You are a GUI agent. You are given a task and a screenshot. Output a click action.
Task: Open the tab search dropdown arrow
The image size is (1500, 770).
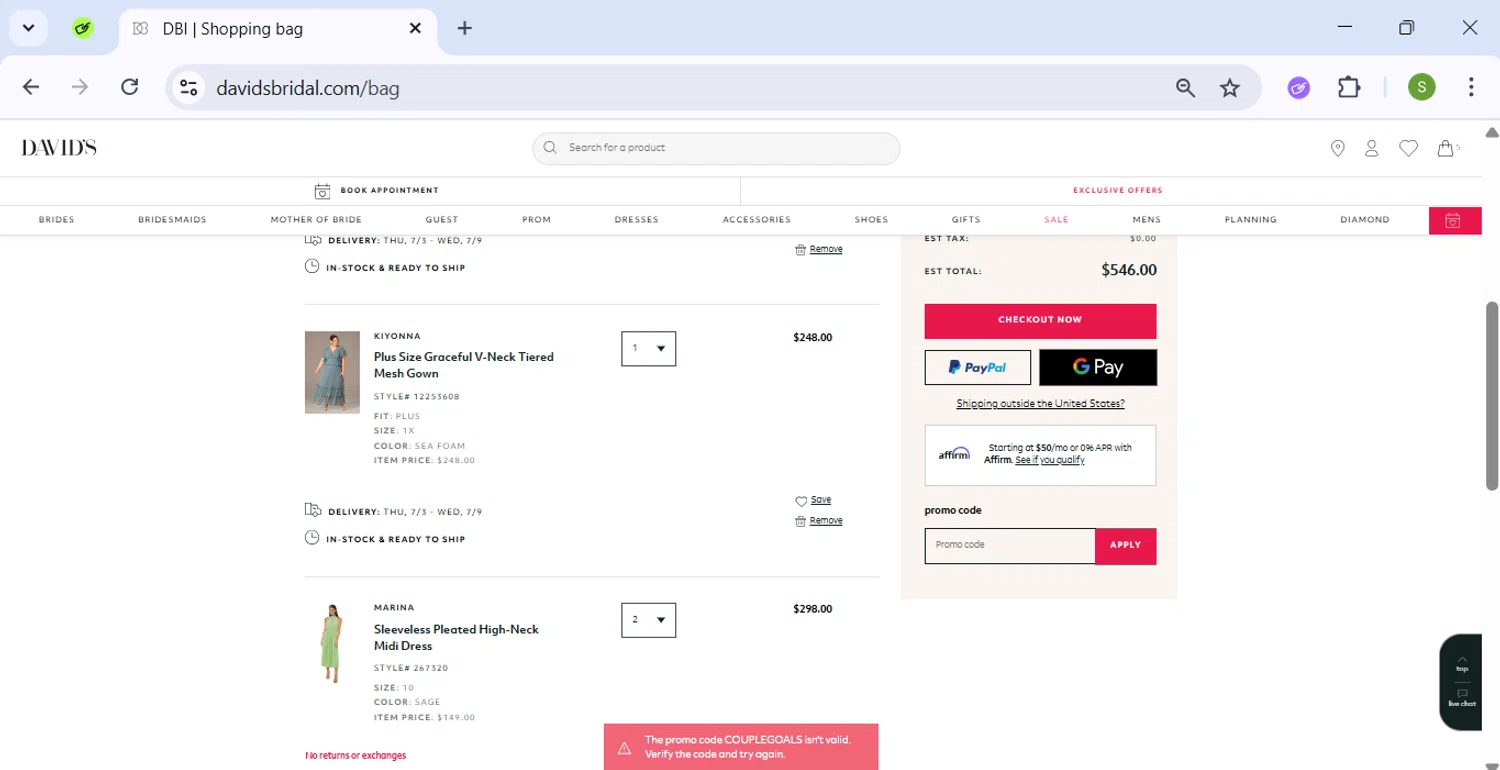tap(28, 28)
